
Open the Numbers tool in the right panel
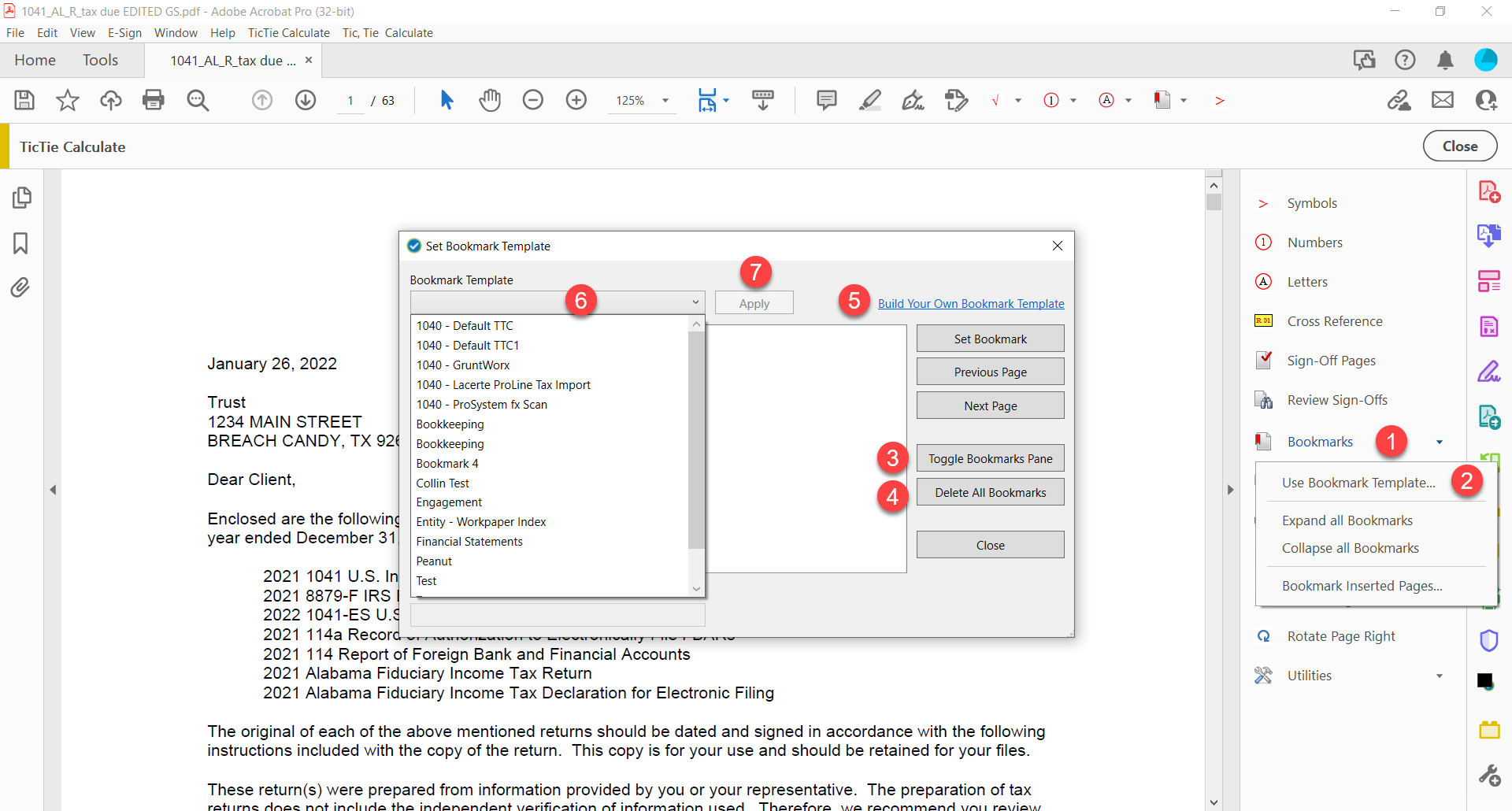pos(1263,242)
